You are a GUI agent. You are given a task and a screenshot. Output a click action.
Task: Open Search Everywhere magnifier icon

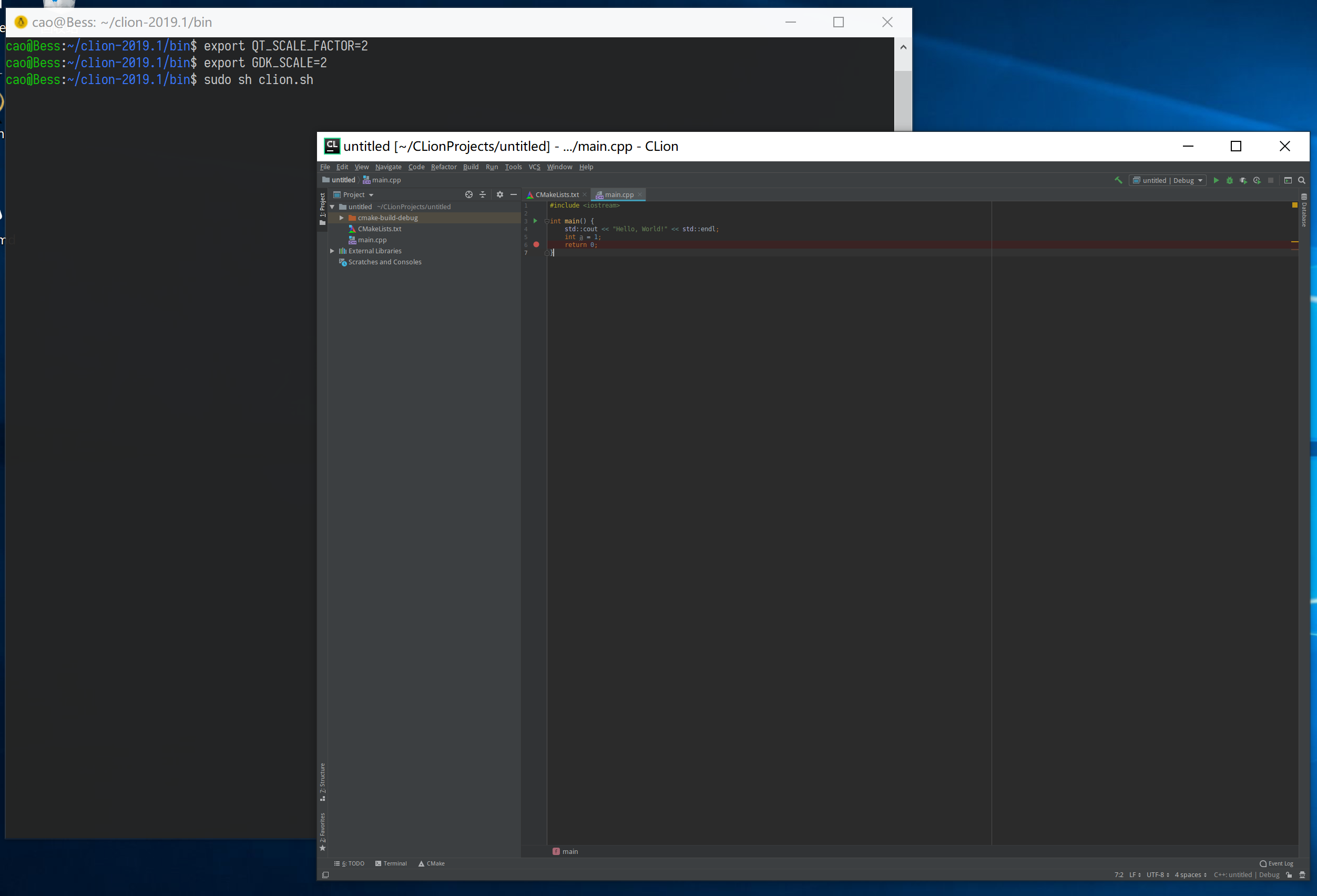tap(1302, 181)
